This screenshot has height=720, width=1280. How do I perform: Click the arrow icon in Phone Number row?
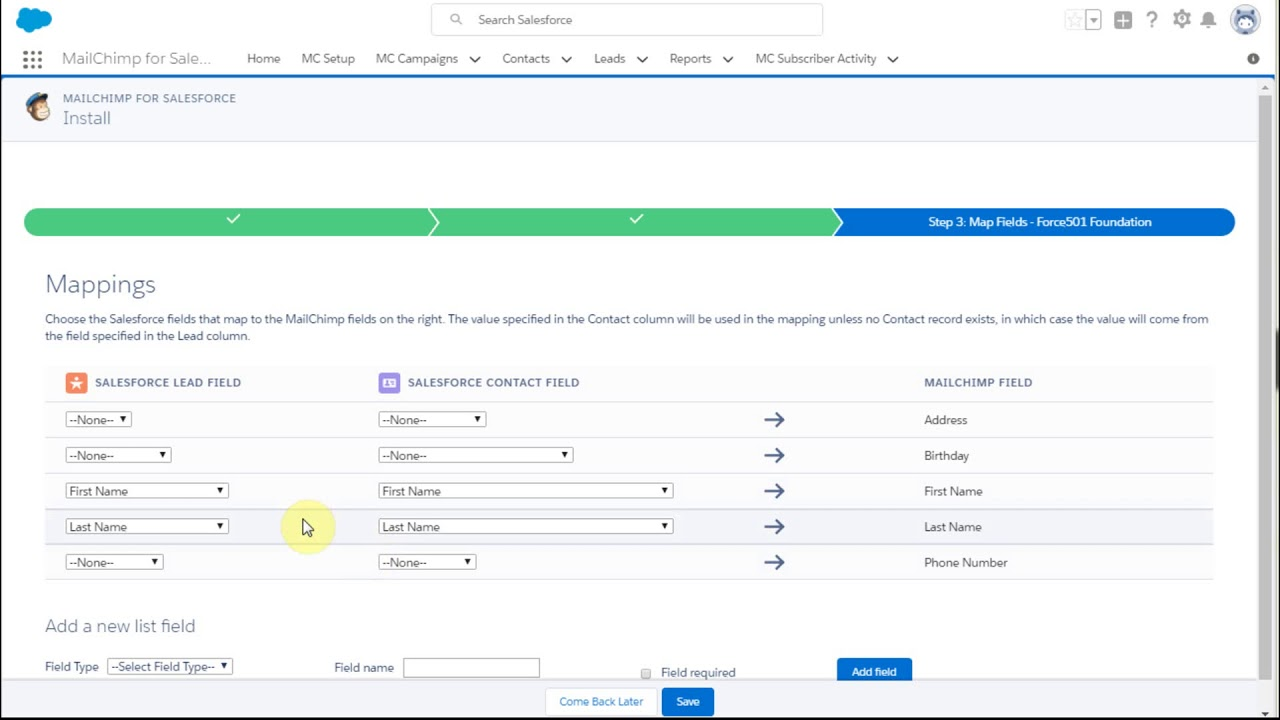(774, 562)
